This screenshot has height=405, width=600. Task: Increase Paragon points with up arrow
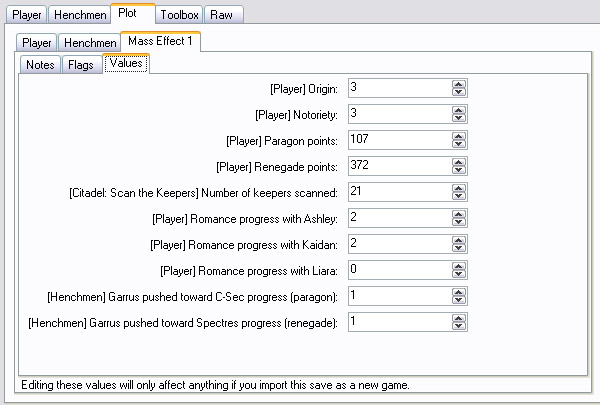point(459,136)
